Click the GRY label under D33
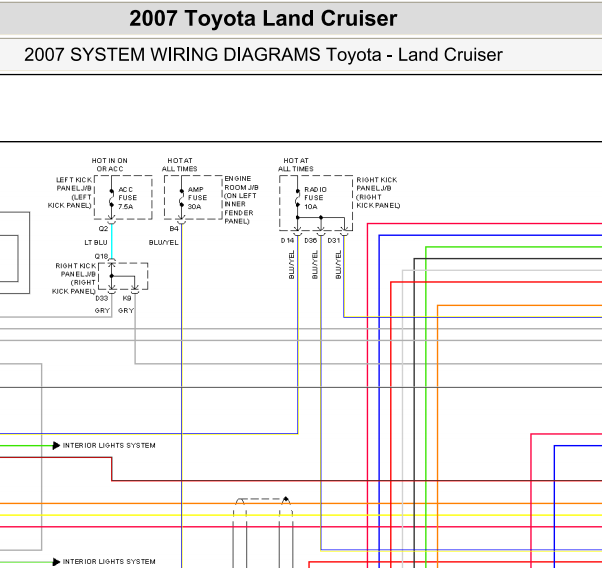 [x=102, y=310]
